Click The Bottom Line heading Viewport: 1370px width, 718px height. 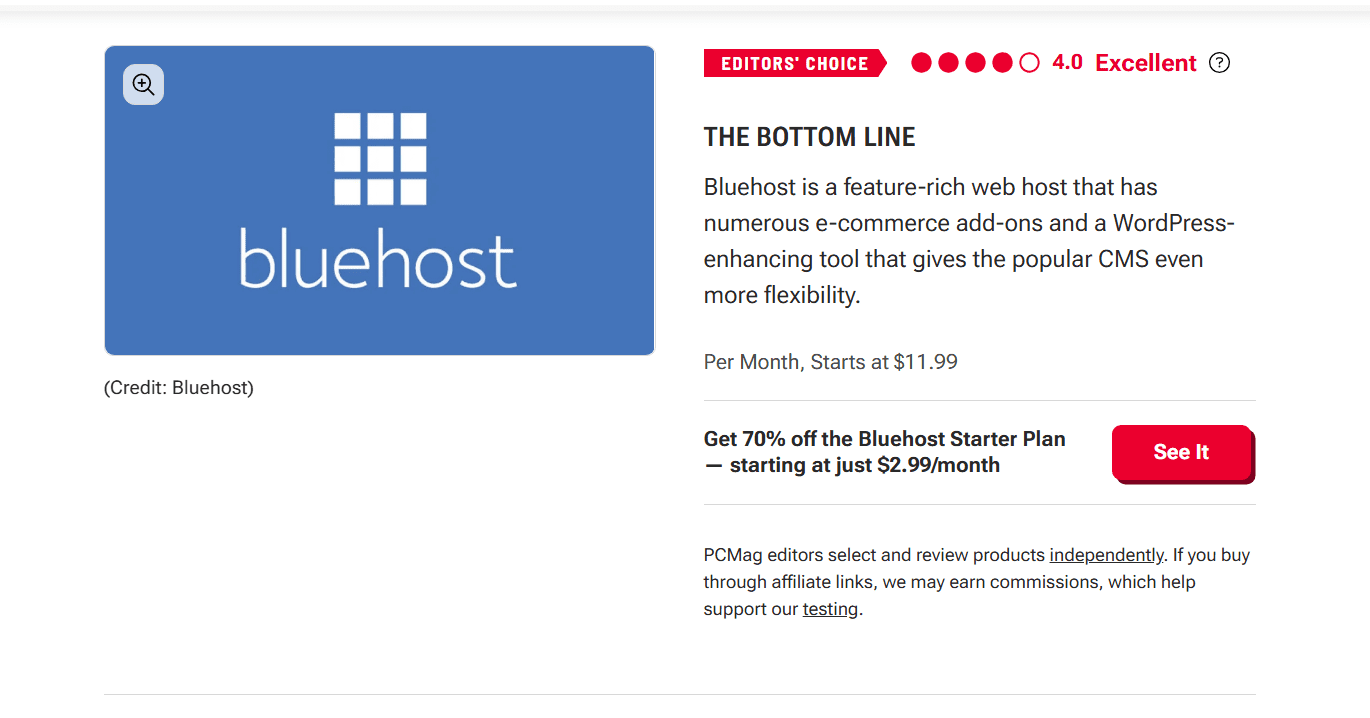coord(809,137)
